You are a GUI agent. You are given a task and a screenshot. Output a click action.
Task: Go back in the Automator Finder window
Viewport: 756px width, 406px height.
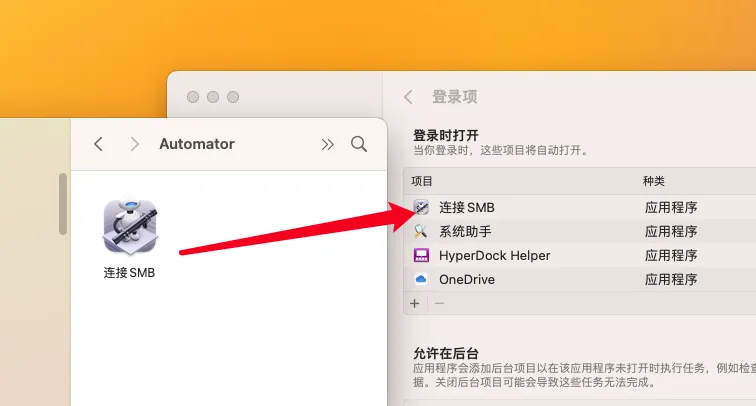point(98,144)
